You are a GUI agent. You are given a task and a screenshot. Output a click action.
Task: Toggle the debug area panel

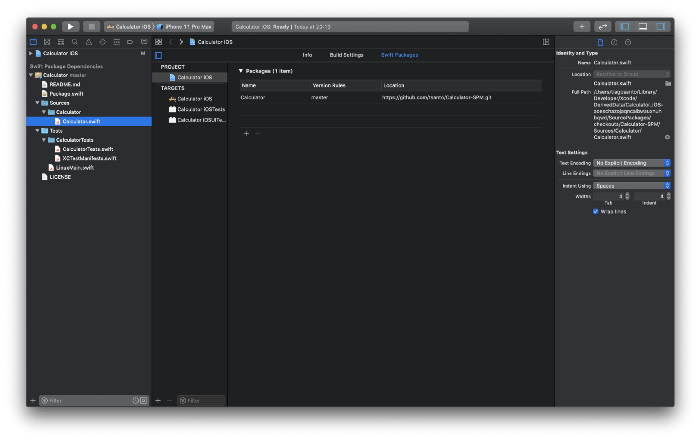643,26
